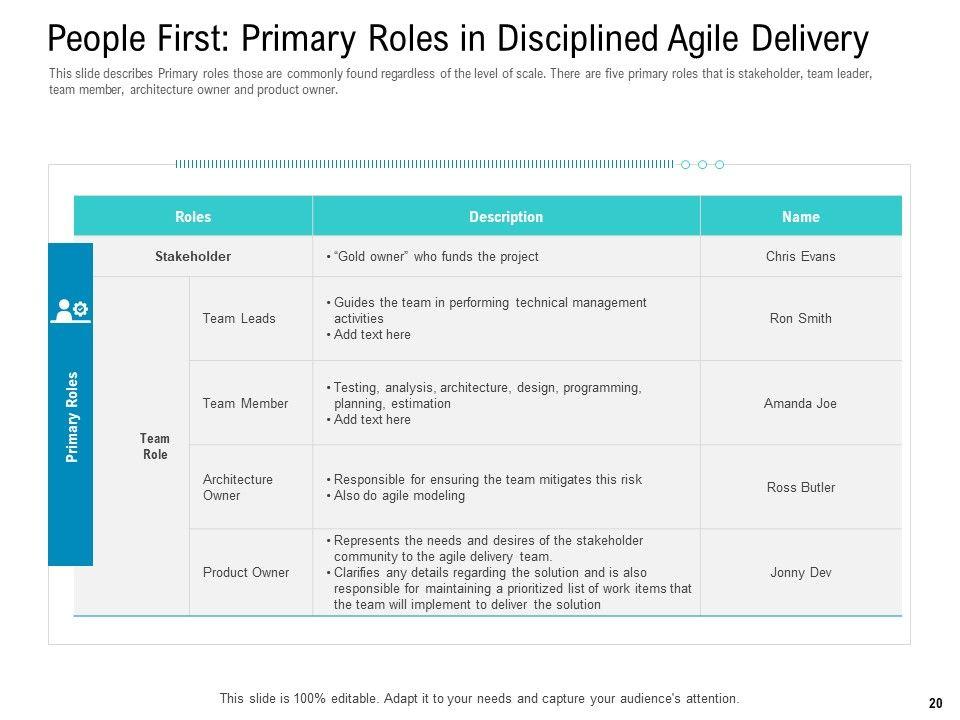Select the Architecture Owner cell
960x720 pixels.
point(238,487)
